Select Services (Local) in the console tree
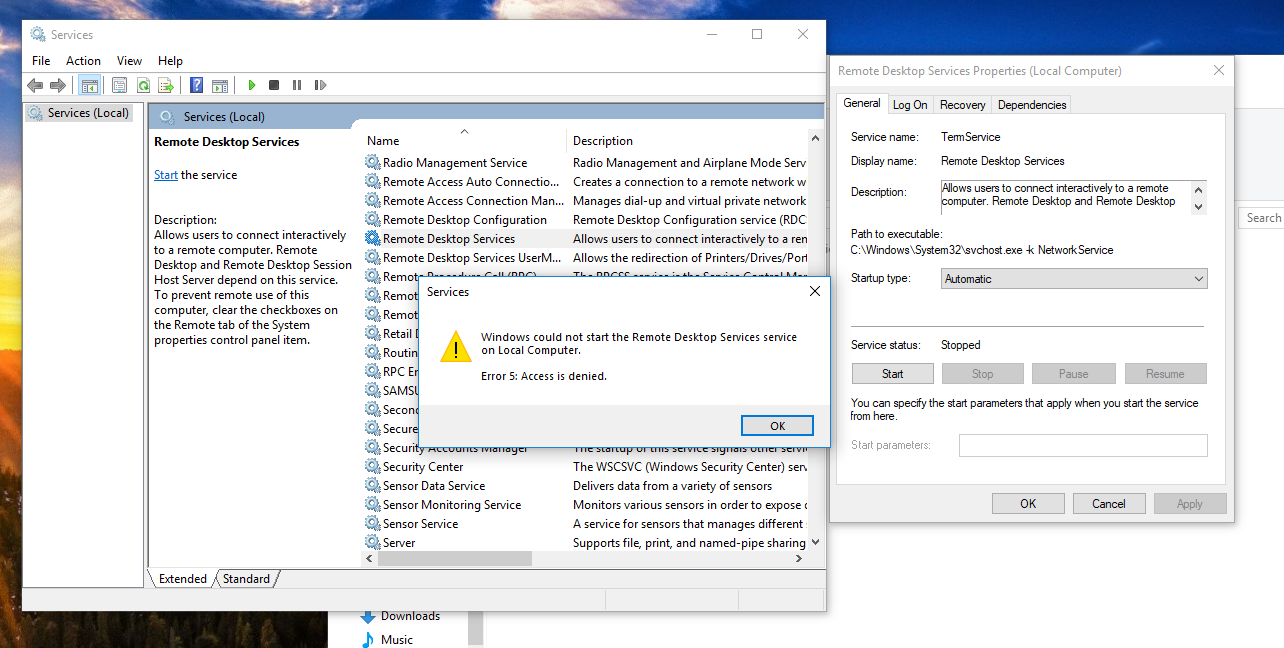Image resolution: width=1284 pixels, height=648 pixels. click(x=79, y=113)
